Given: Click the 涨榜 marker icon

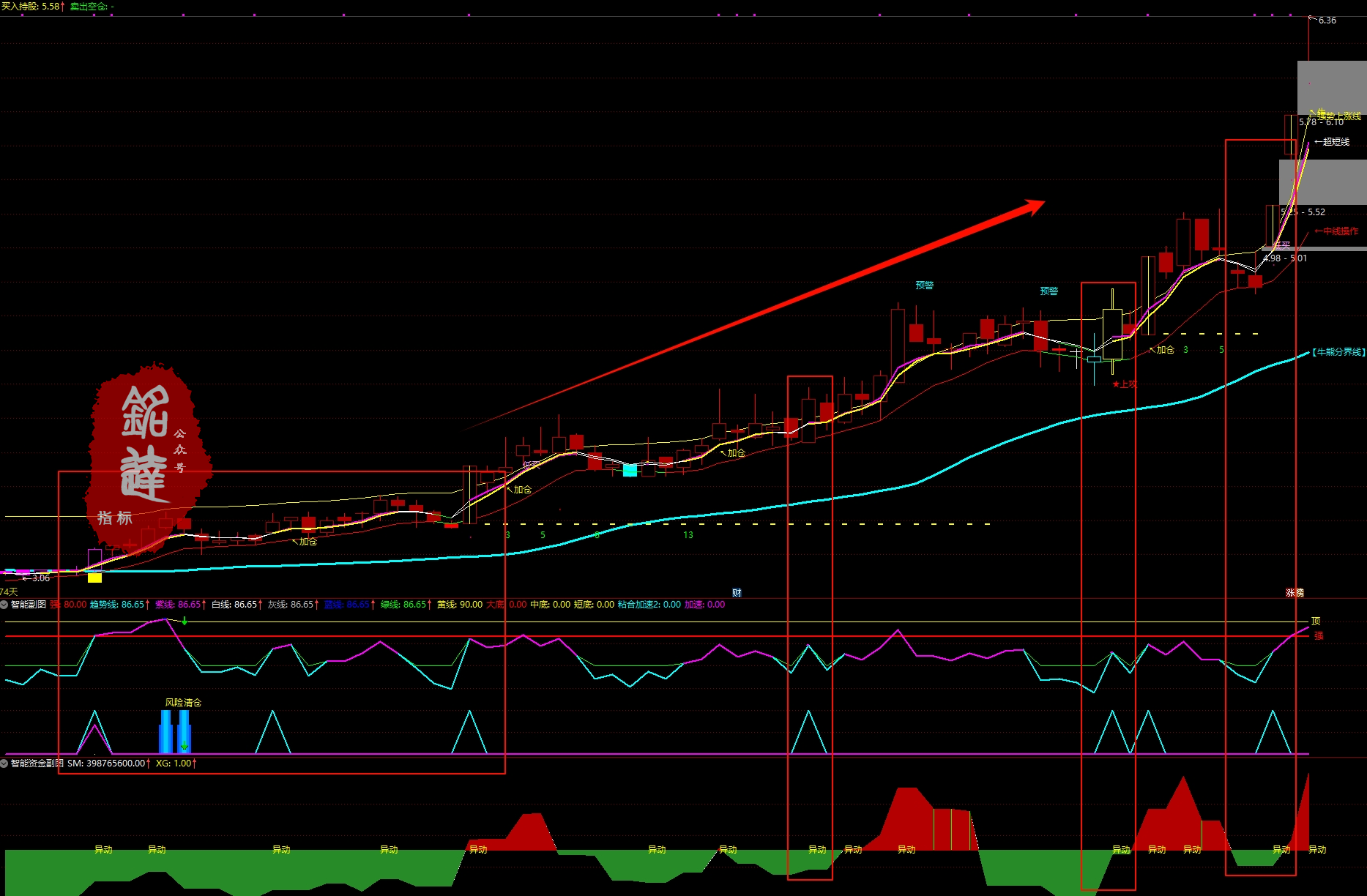Looking at the screenshot, I should (x=1295, y=593).
